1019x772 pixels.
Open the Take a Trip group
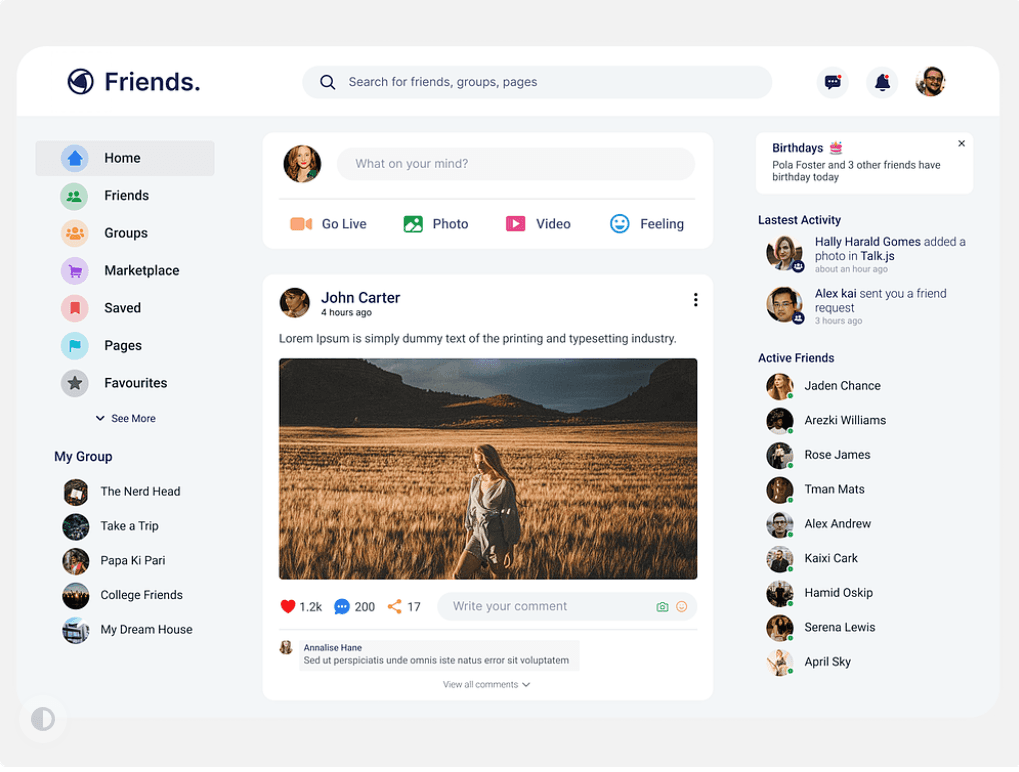tap(129, 526)
